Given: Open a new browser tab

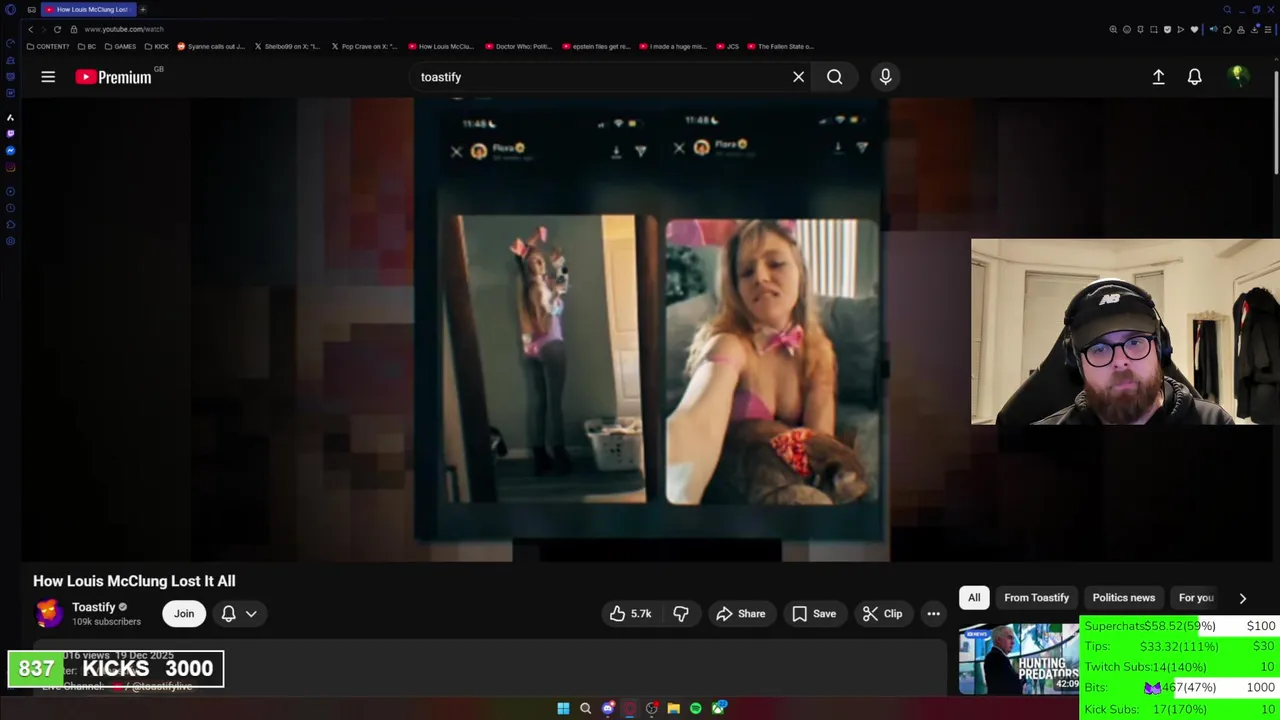Looking at the screenshot, I should tap(142, 9).
